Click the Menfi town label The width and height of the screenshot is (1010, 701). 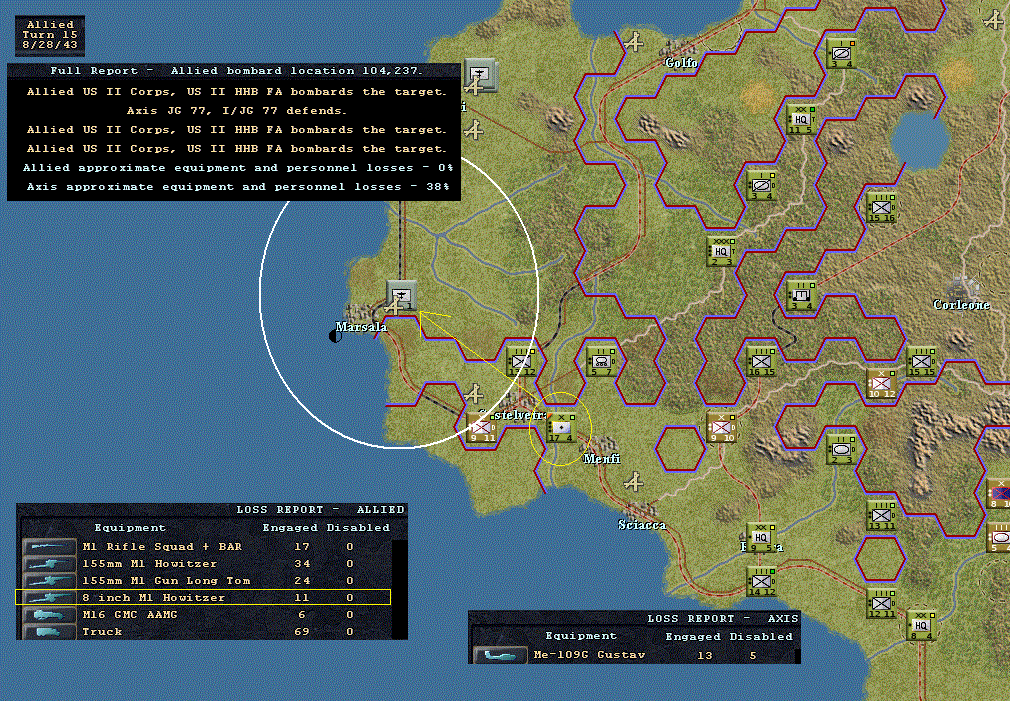click(x=602, y=459)
